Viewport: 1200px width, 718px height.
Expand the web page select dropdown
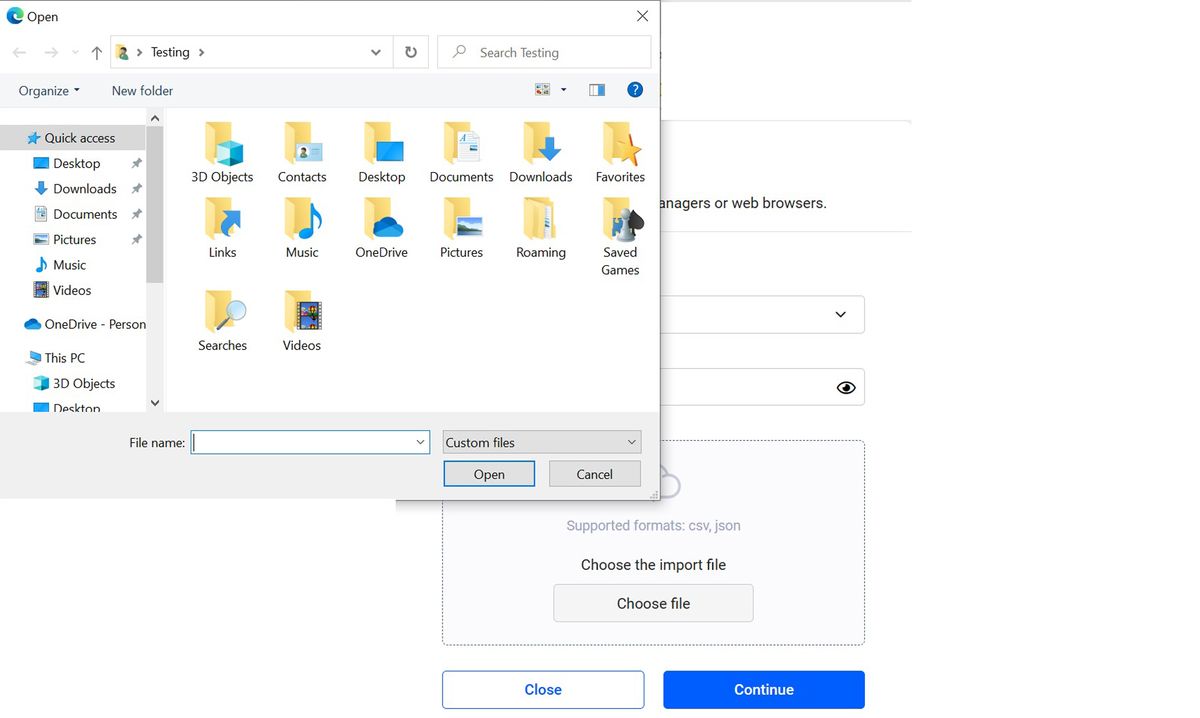pos(840,314)
